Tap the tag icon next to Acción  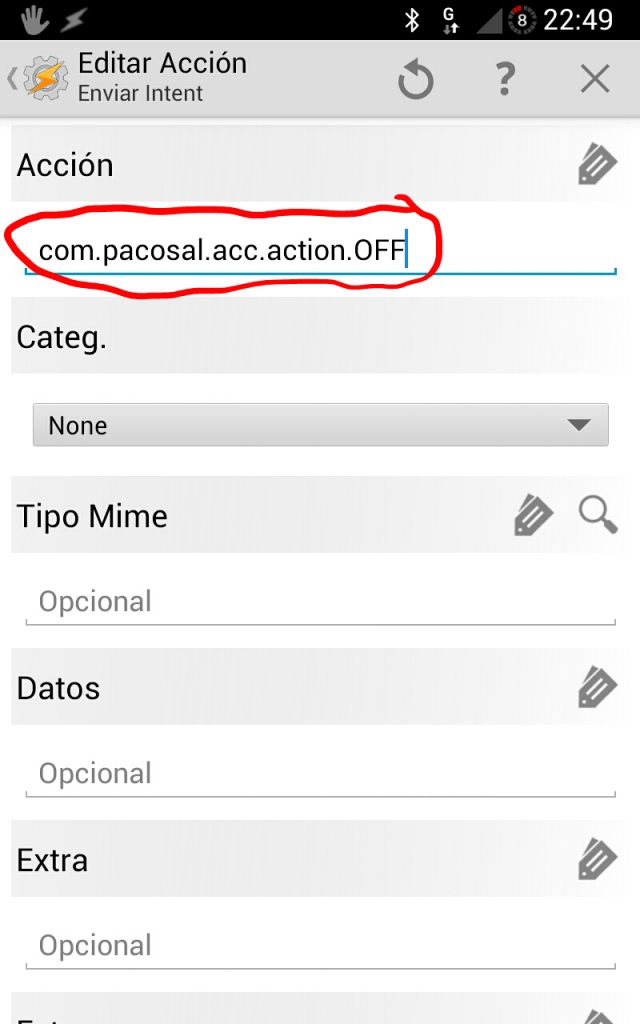point(597,165)
